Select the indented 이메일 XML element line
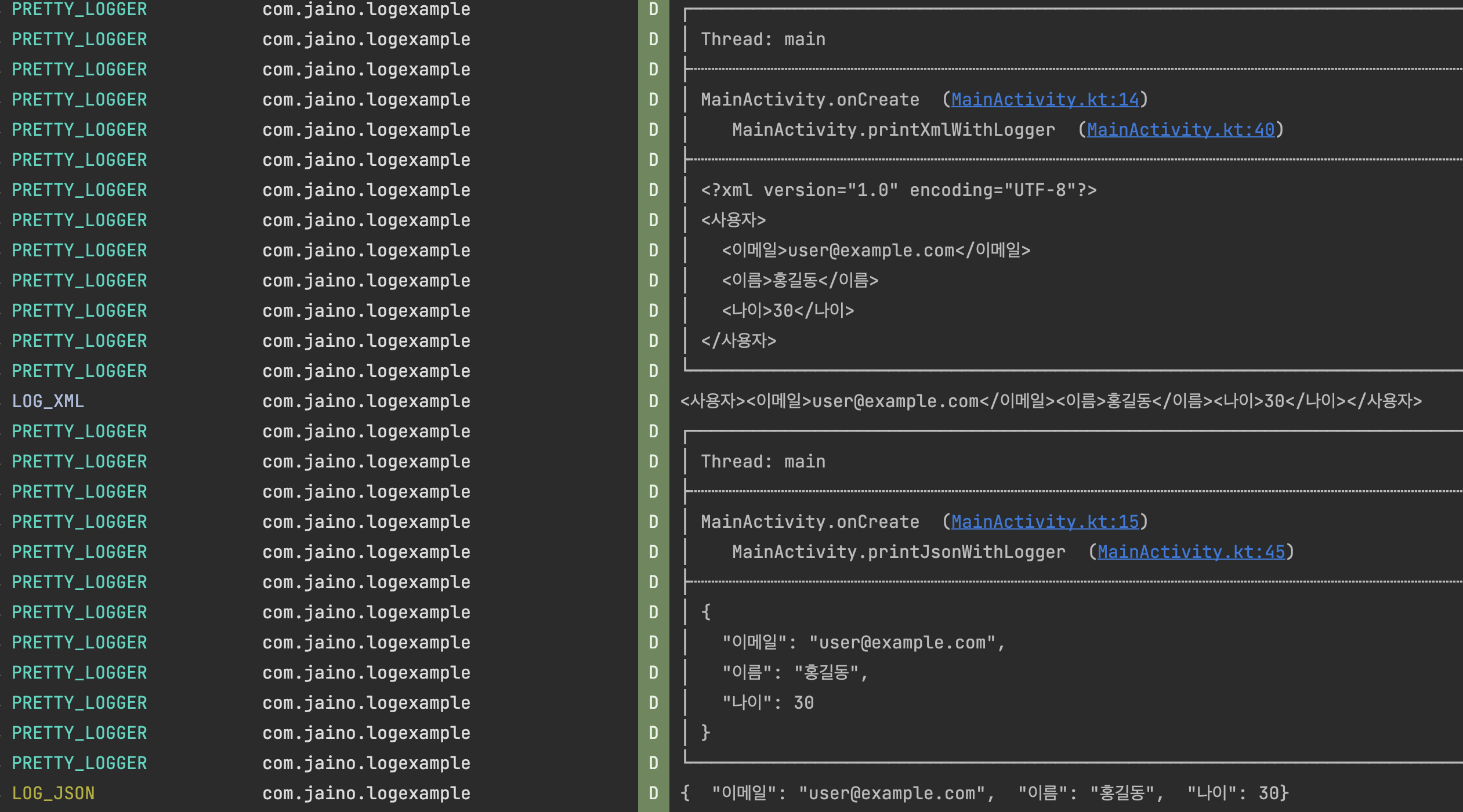The height and width of the screenshot is (812, 1463). (876, 251)
